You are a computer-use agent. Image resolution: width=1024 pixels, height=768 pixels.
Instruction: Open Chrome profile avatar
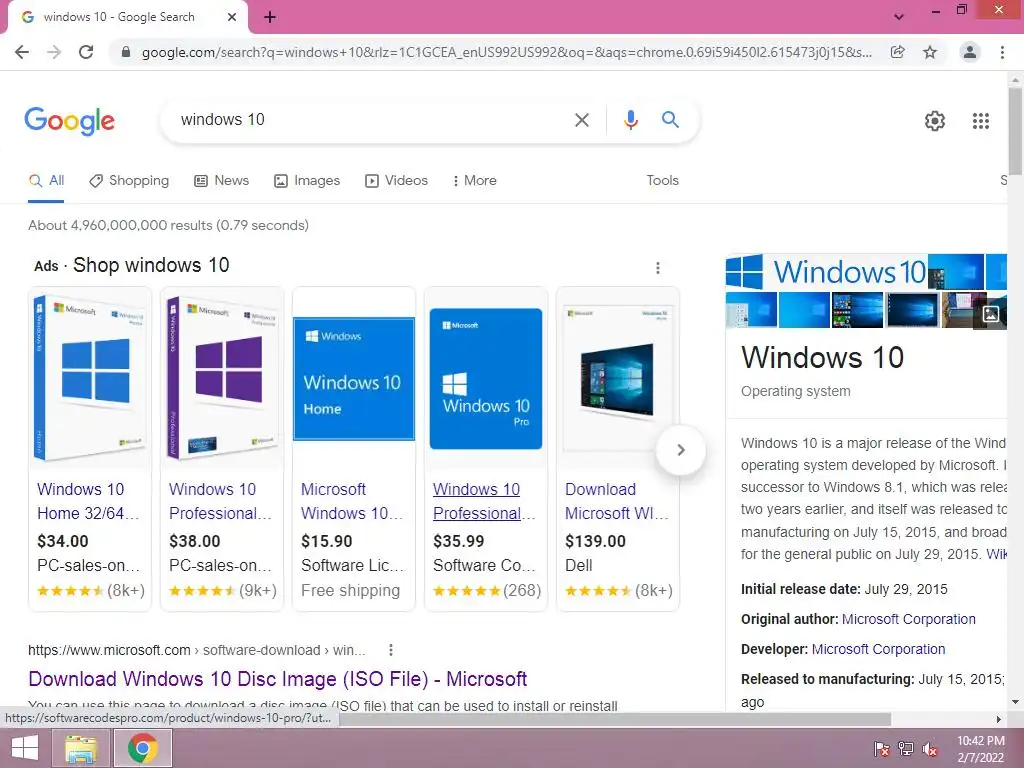pyautogui.click(x=970, y=52)
